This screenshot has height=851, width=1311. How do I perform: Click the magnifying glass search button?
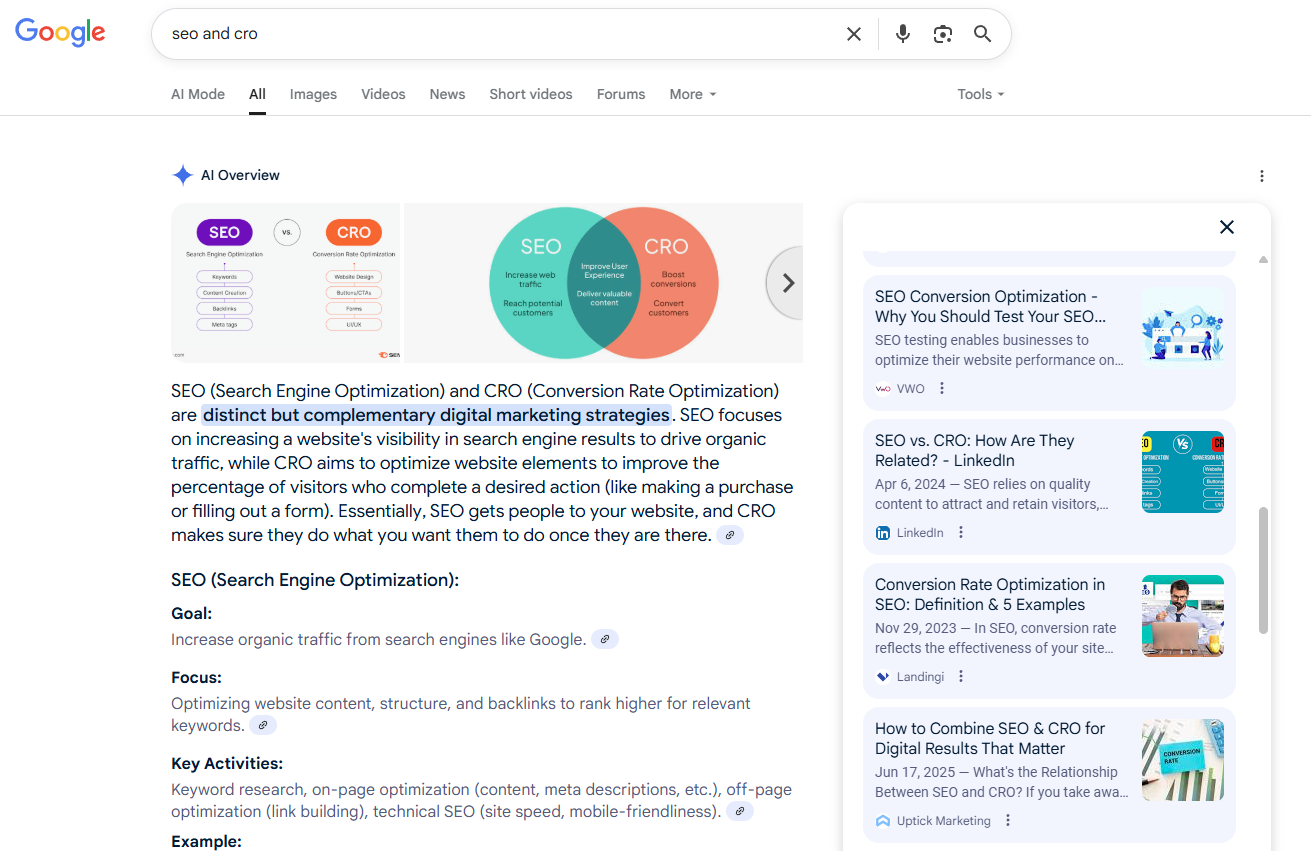pyautogui.click(x=982, y=34)
